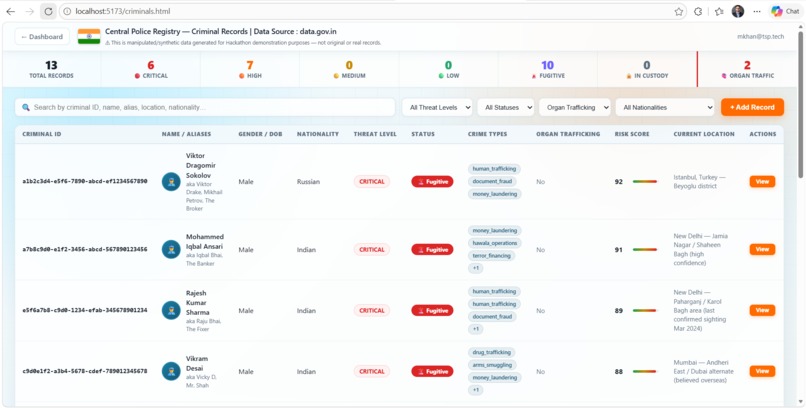Click risk score bar for score 92

click(645, 181)
